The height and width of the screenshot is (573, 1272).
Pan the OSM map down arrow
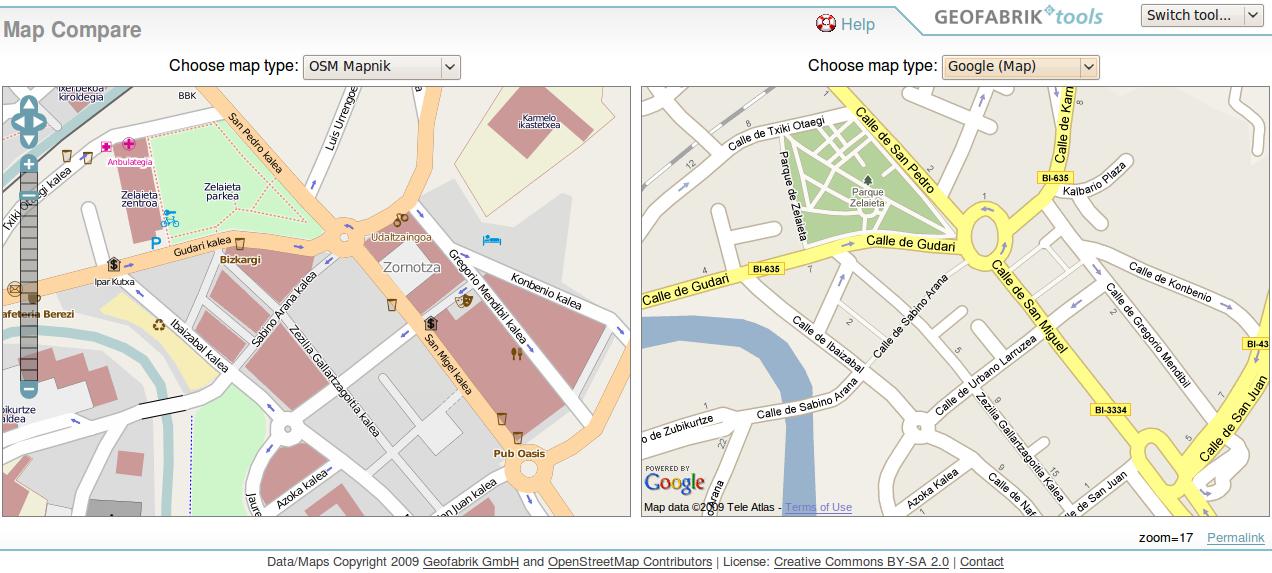pyautogui.click(x=28, y=141)
